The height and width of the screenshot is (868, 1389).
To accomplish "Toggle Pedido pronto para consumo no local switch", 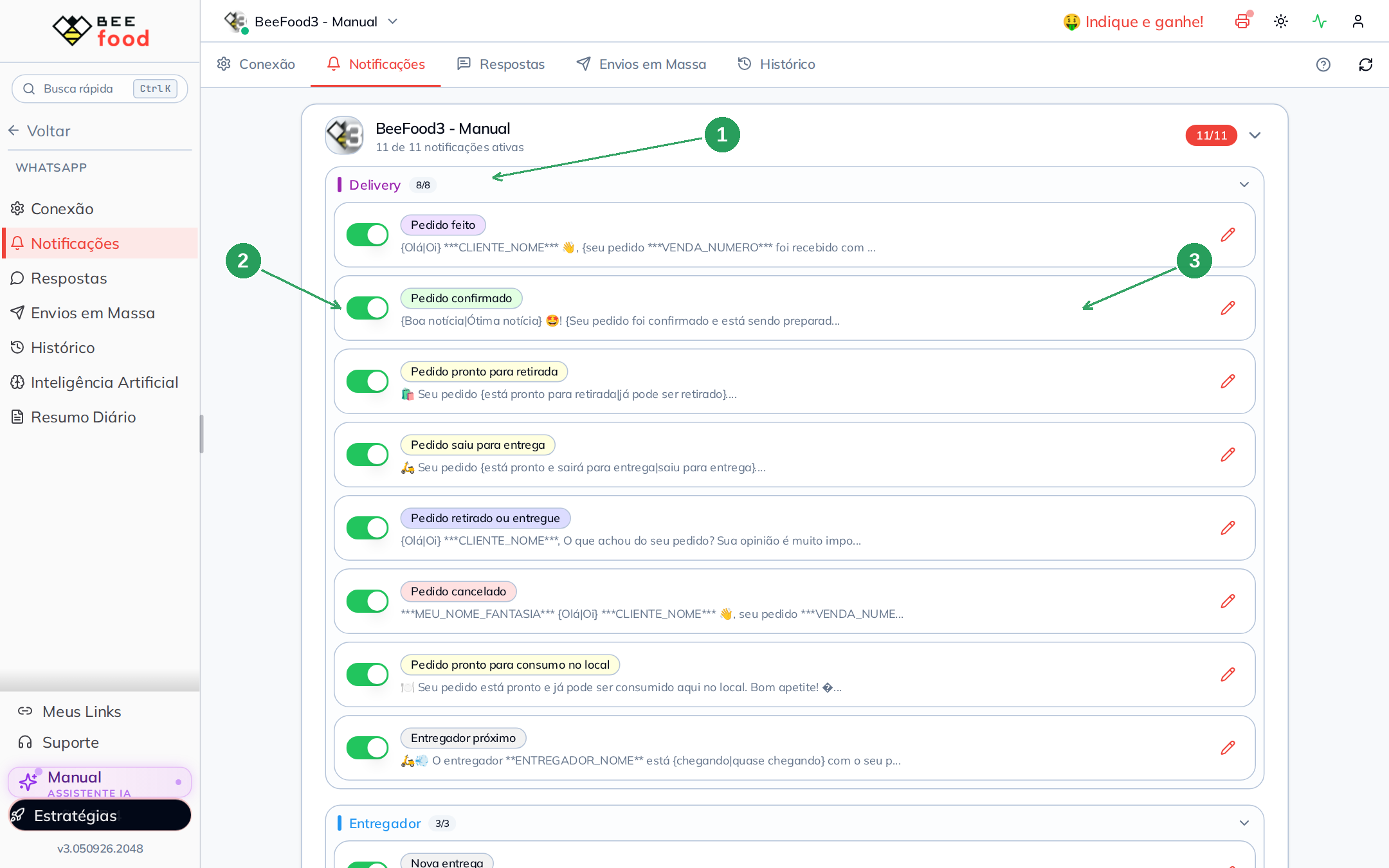I will [367, 674].
